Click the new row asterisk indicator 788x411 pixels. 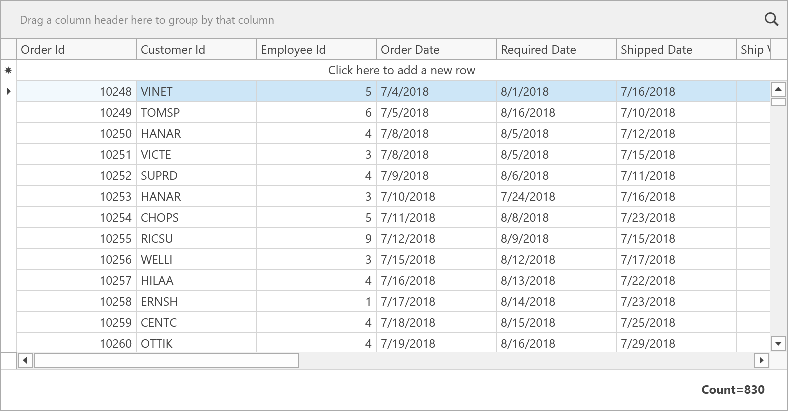pos(9,71)
